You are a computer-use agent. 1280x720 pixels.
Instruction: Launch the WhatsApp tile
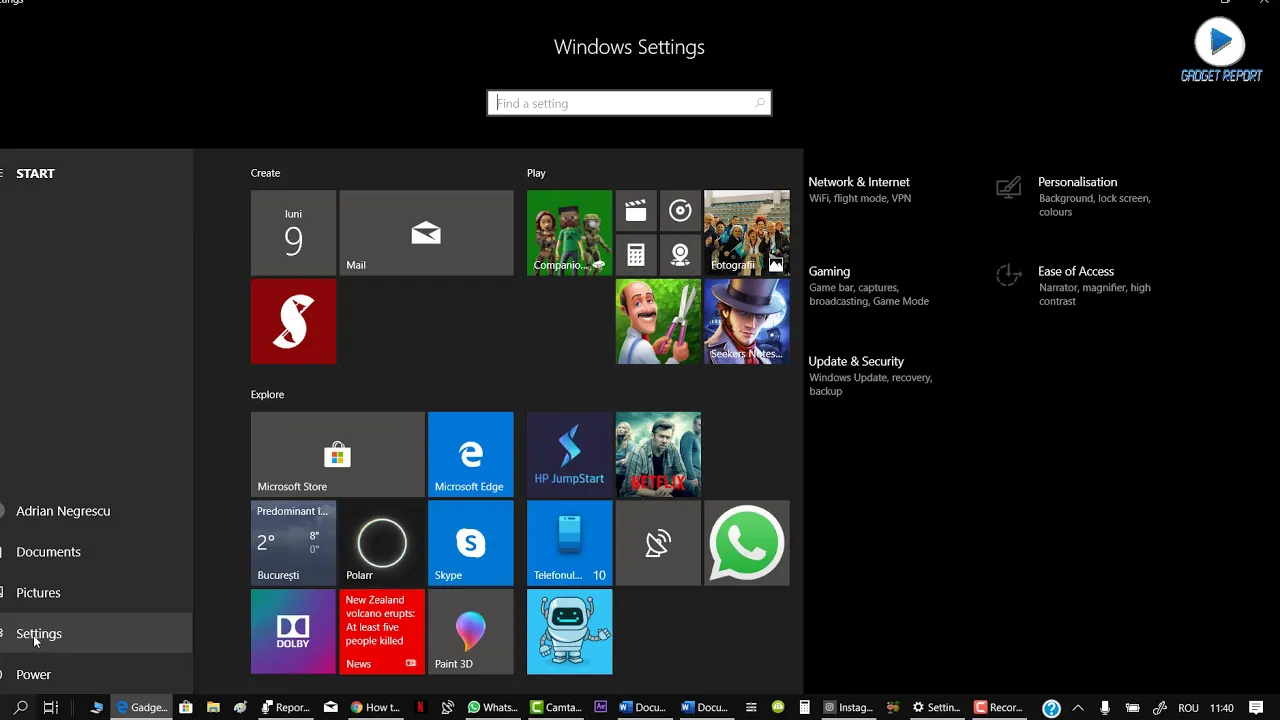(x=746, y=543)
